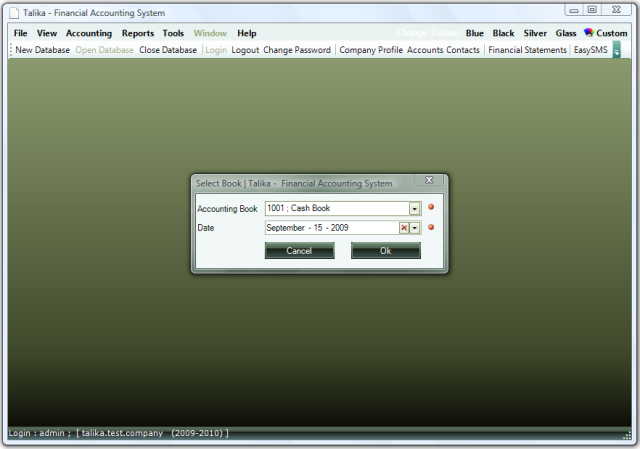The width and height of the screenshot is (640, 449).
Task: Open the Tools menu
Action: pyautogui.click(x=173, y=33)
